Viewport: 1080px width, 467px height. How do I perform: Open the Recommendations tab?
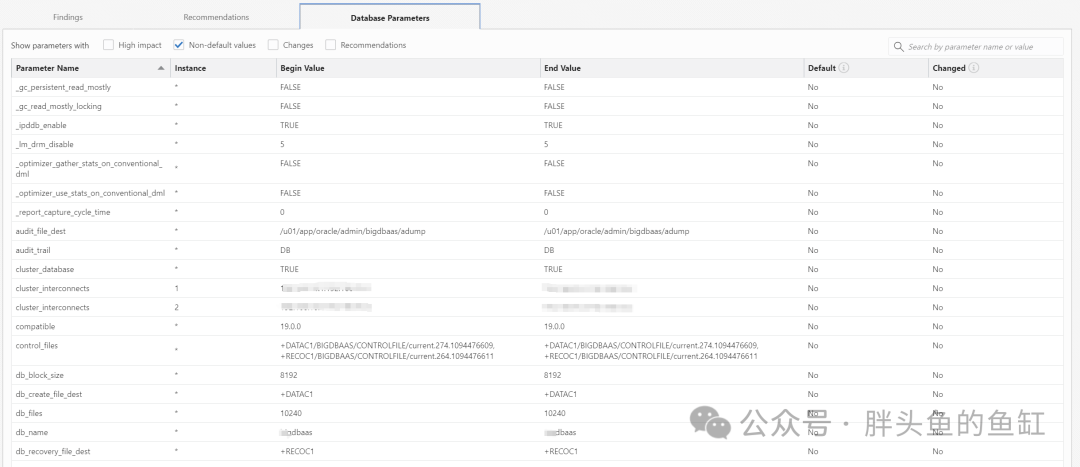coord(216,17)
